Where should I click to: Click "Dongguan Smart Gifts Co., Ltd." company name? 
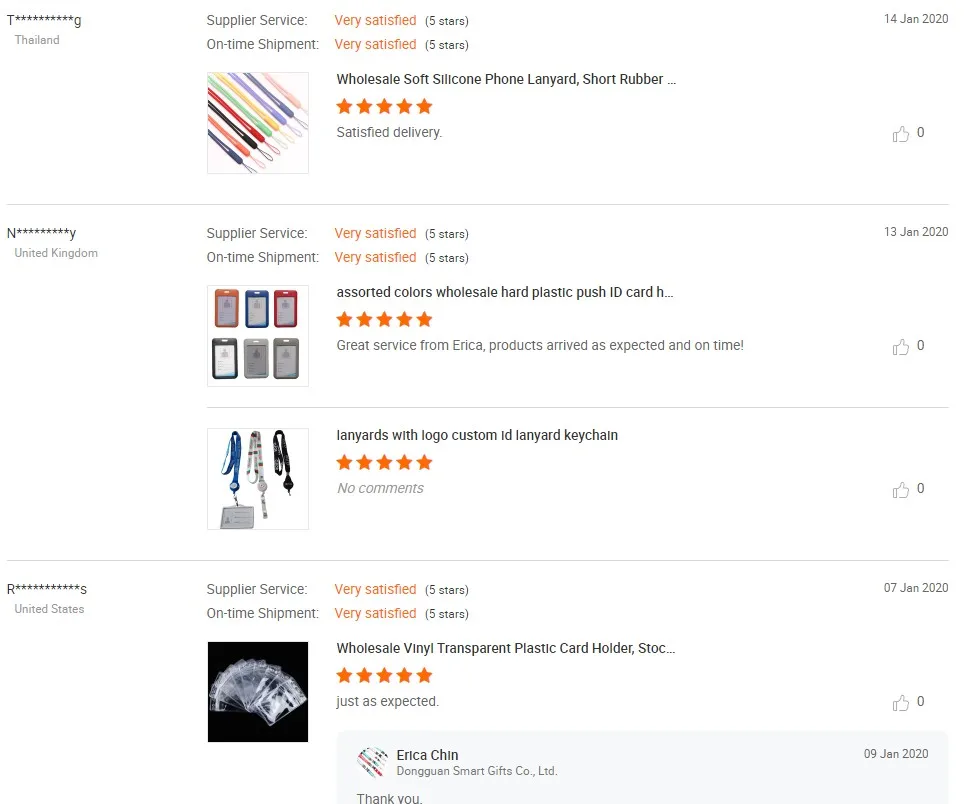(x=476, y=771)
